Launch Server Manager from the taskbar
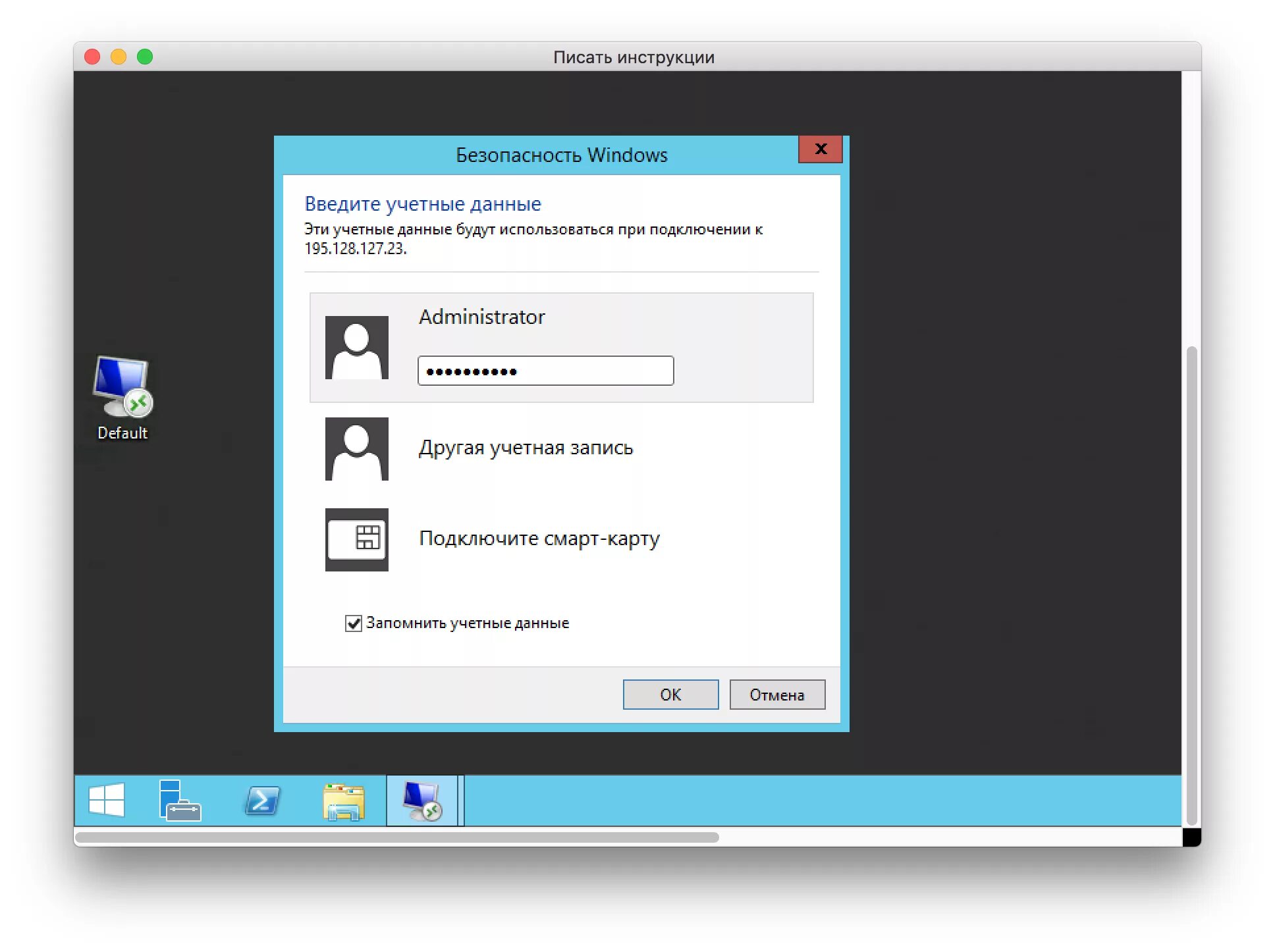The width and height of the screenshot is (1275, 952). point(180,801)
